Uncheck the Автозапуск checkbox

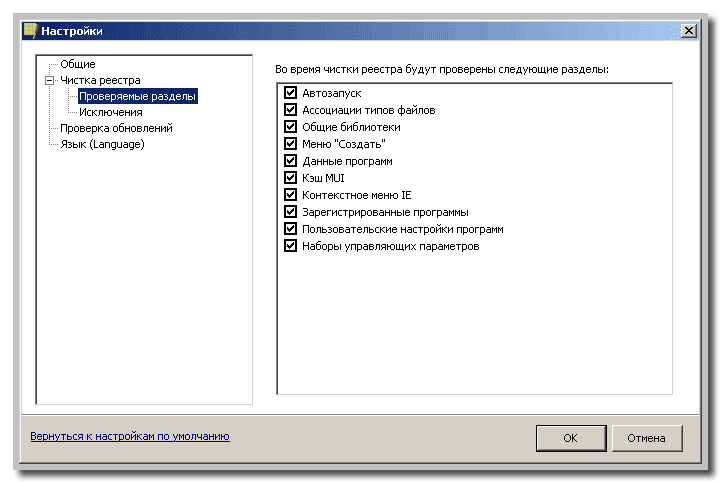[290, 93]
